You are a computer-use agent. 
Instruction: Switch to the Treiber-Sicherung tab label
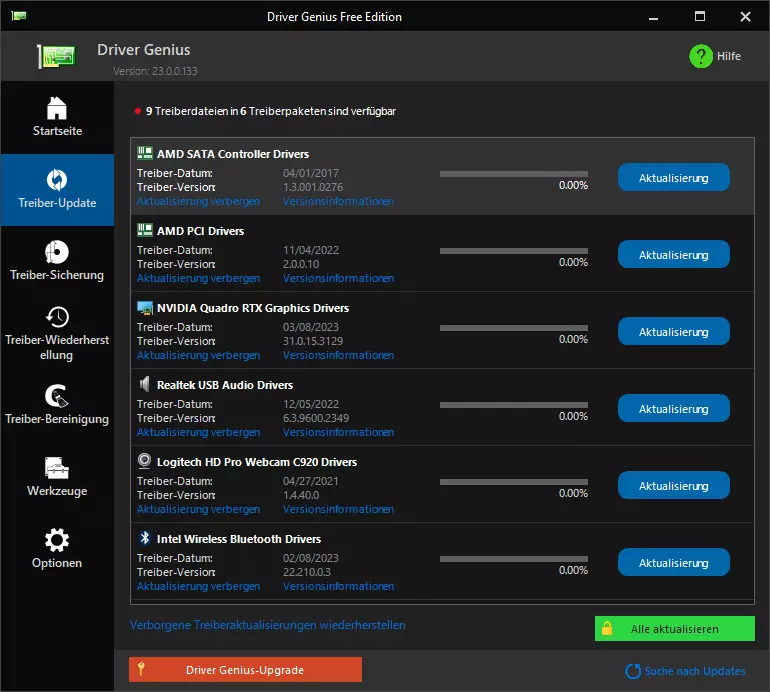coord(57,275)
